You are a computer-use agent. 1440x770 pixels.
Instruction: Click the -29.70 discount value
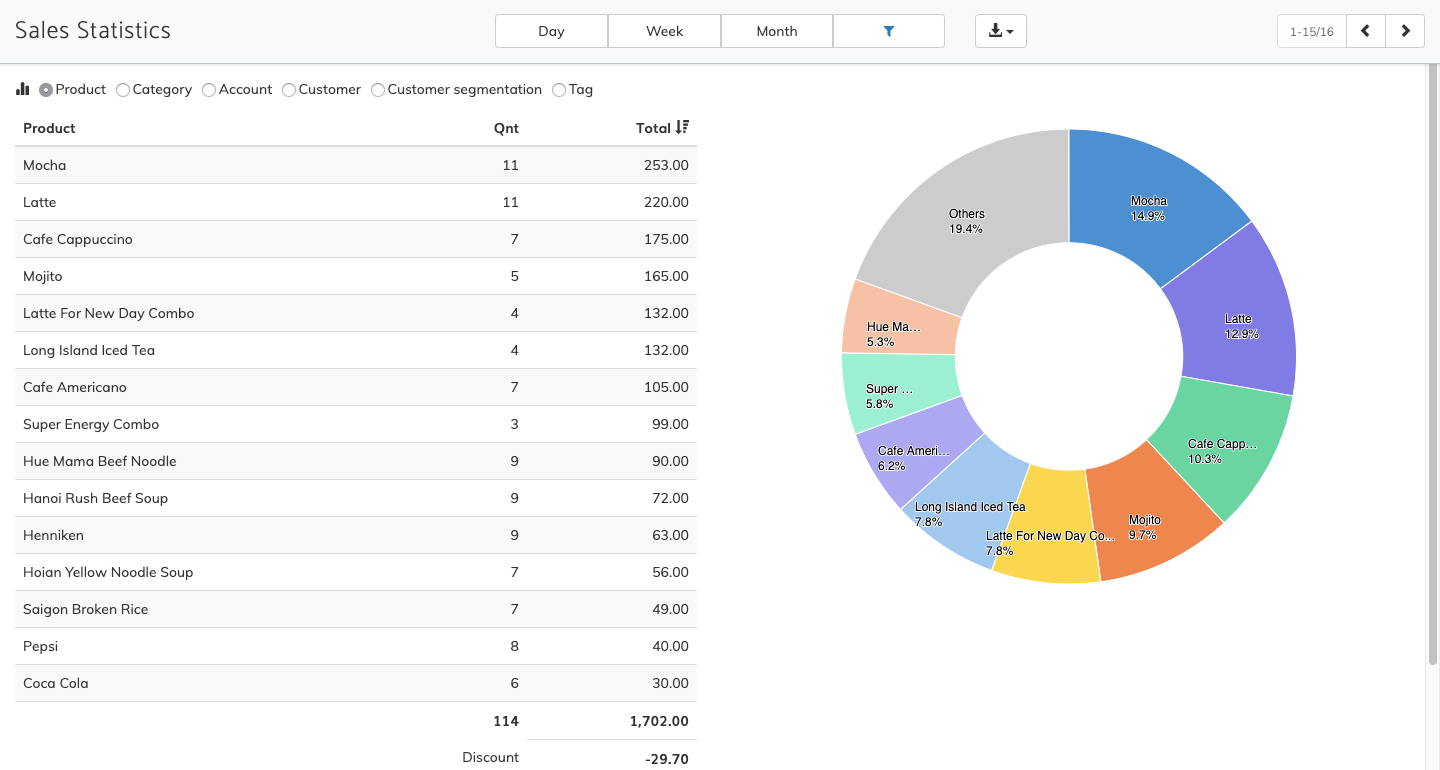(x=666, y=759)
